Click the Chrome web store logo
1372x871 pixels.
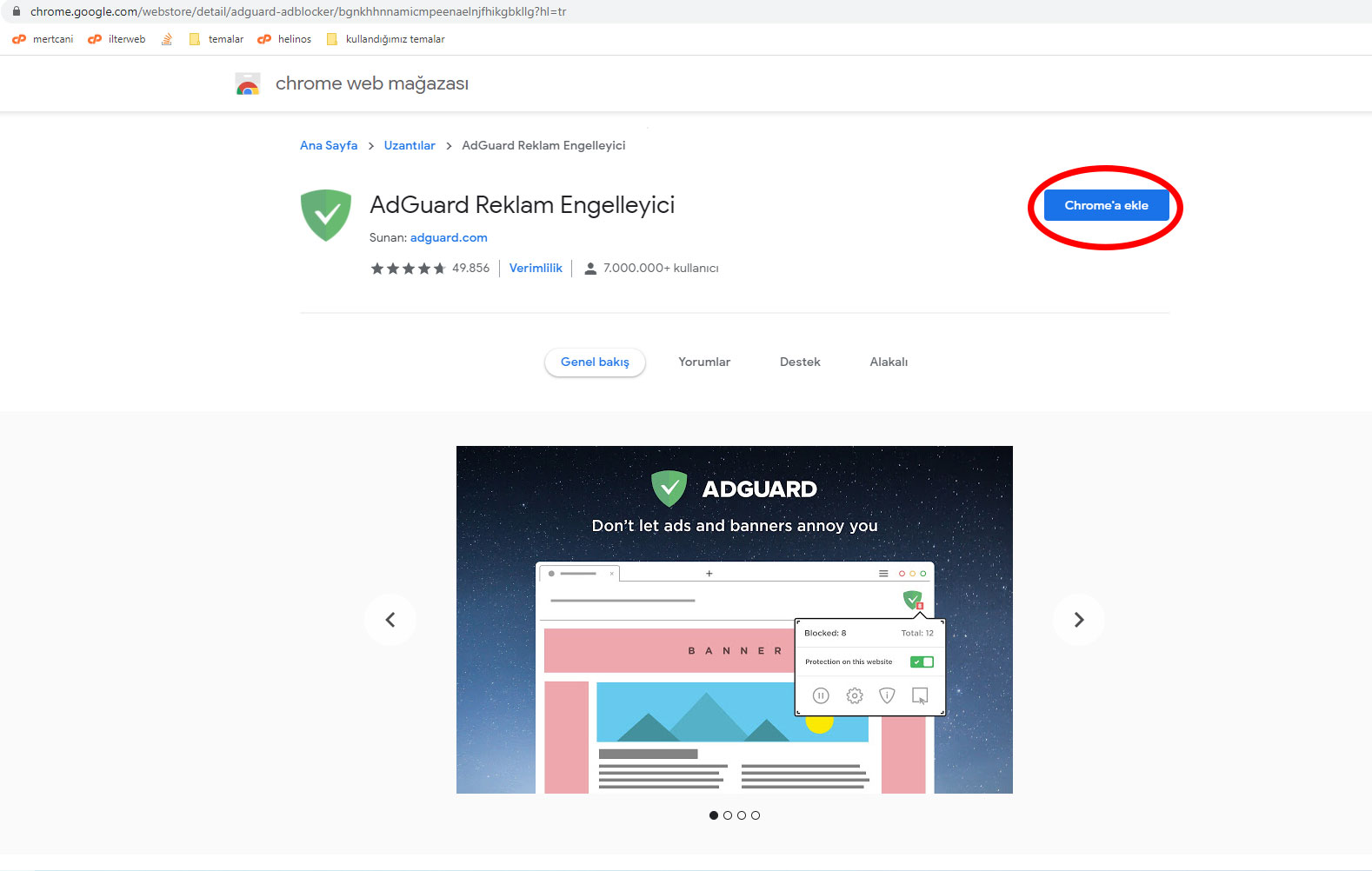click(248, 83)
